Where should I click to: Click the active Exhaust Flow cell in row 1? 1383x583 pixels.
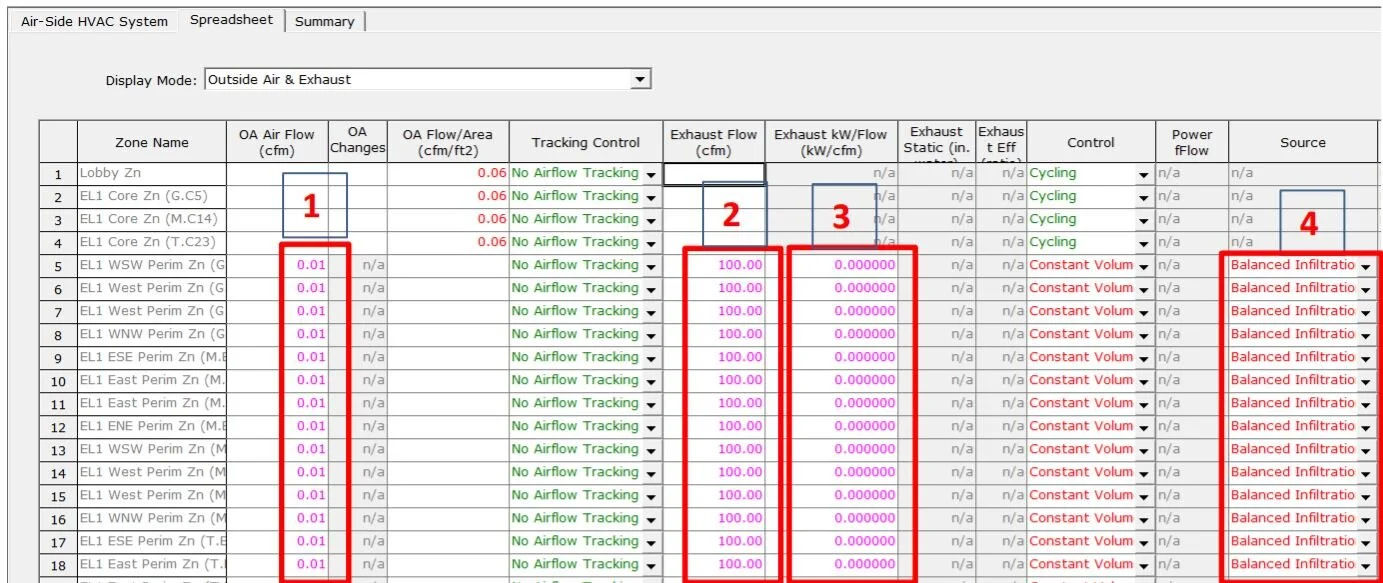coord(714,173)
